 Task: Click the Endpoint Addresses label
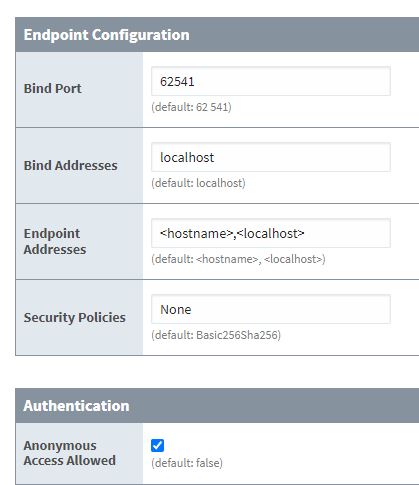click(x=55, y=241)
